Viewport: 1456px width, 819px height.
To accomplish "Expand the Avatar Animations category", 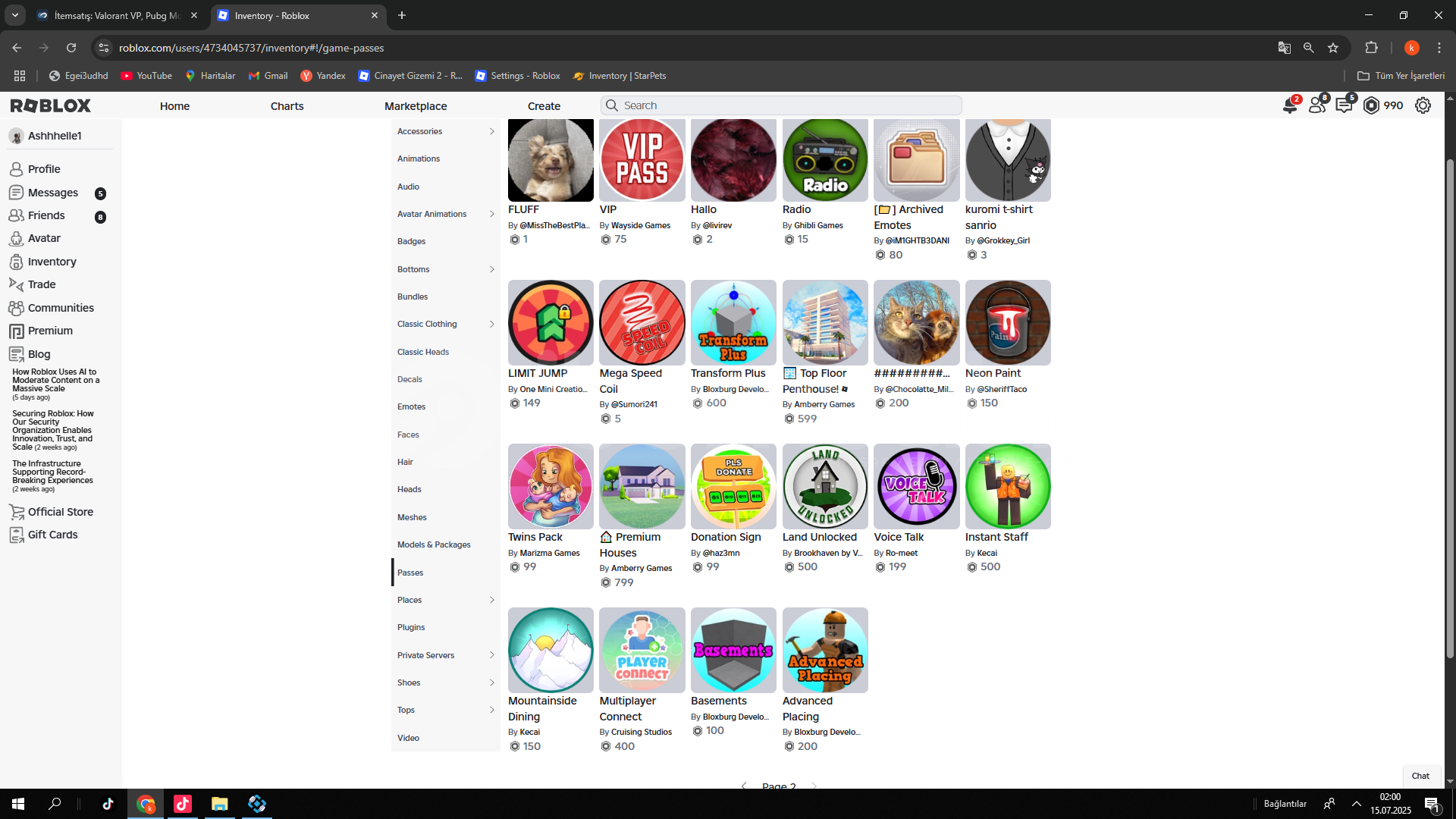I will (x=491, y=214).
